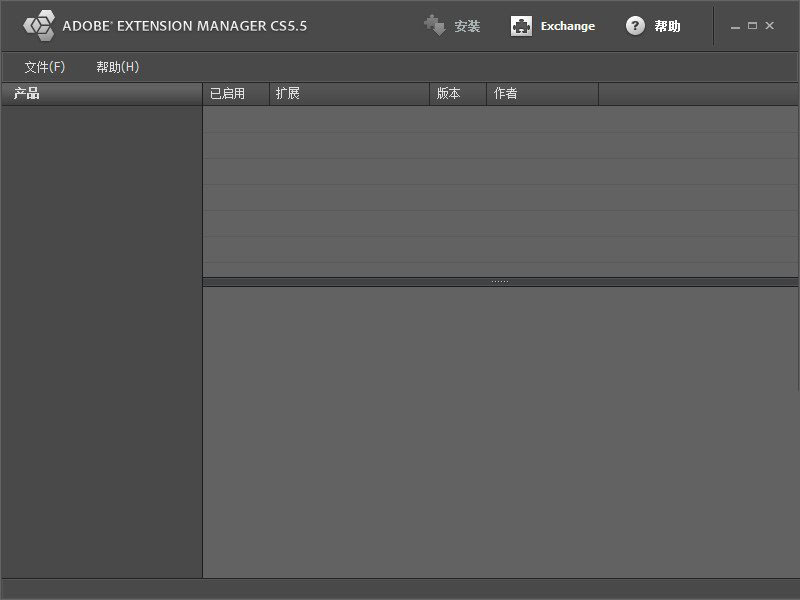Click the first empty row in extension list
The width and height of the screenshot is (800, 600).
[500, 119]
